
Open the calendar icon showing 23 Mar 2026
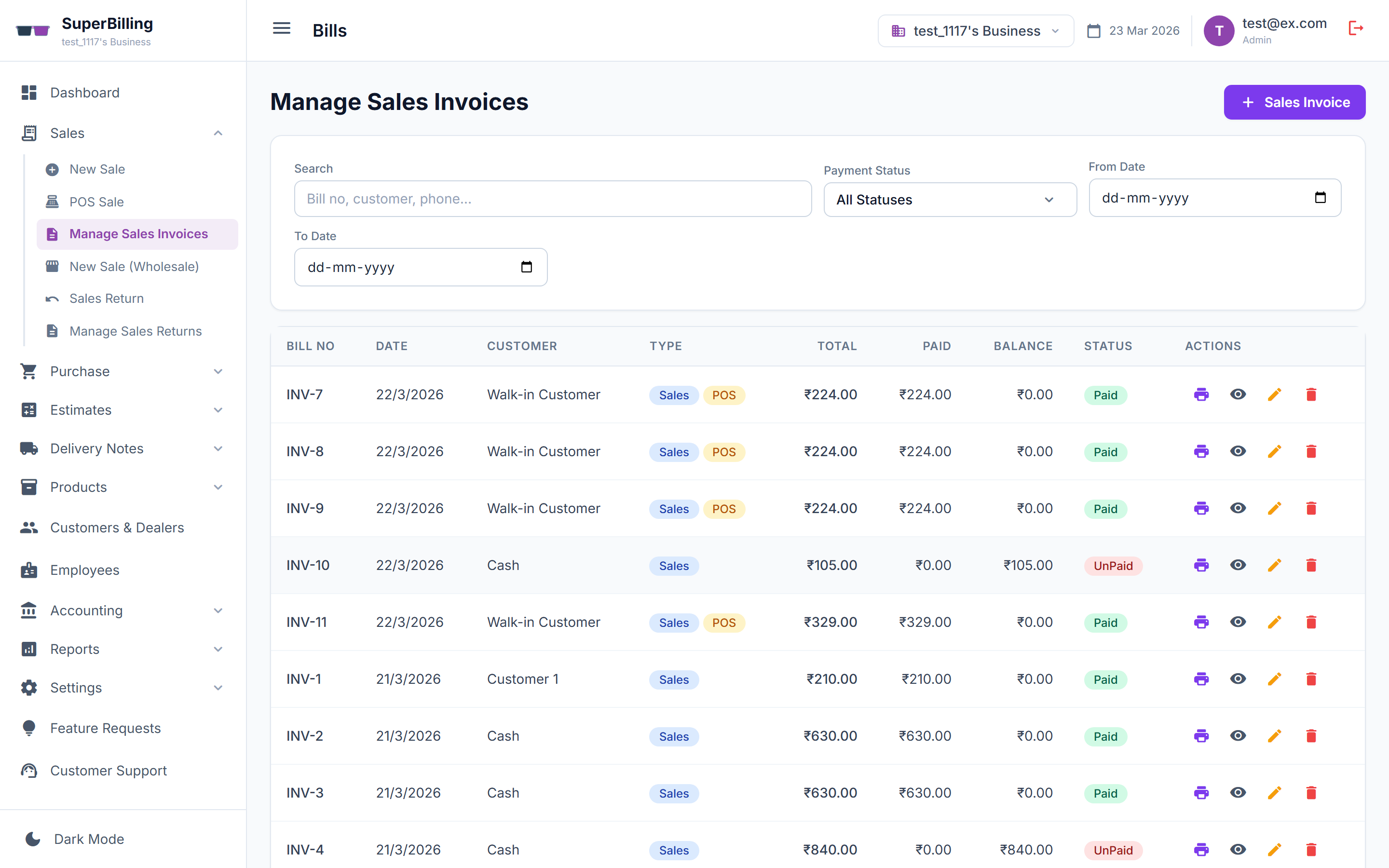click(1093, 30)
